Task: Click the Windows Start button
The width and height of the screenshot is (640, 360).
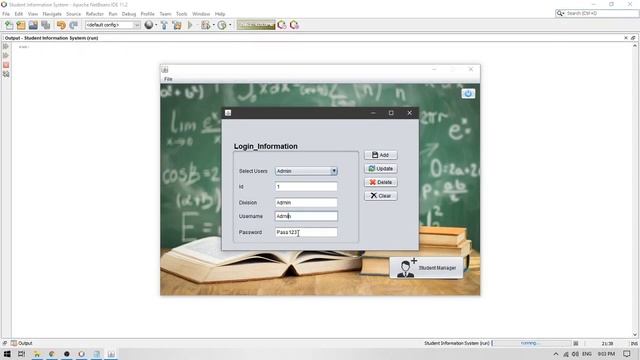Action: (x=7, y=354)
